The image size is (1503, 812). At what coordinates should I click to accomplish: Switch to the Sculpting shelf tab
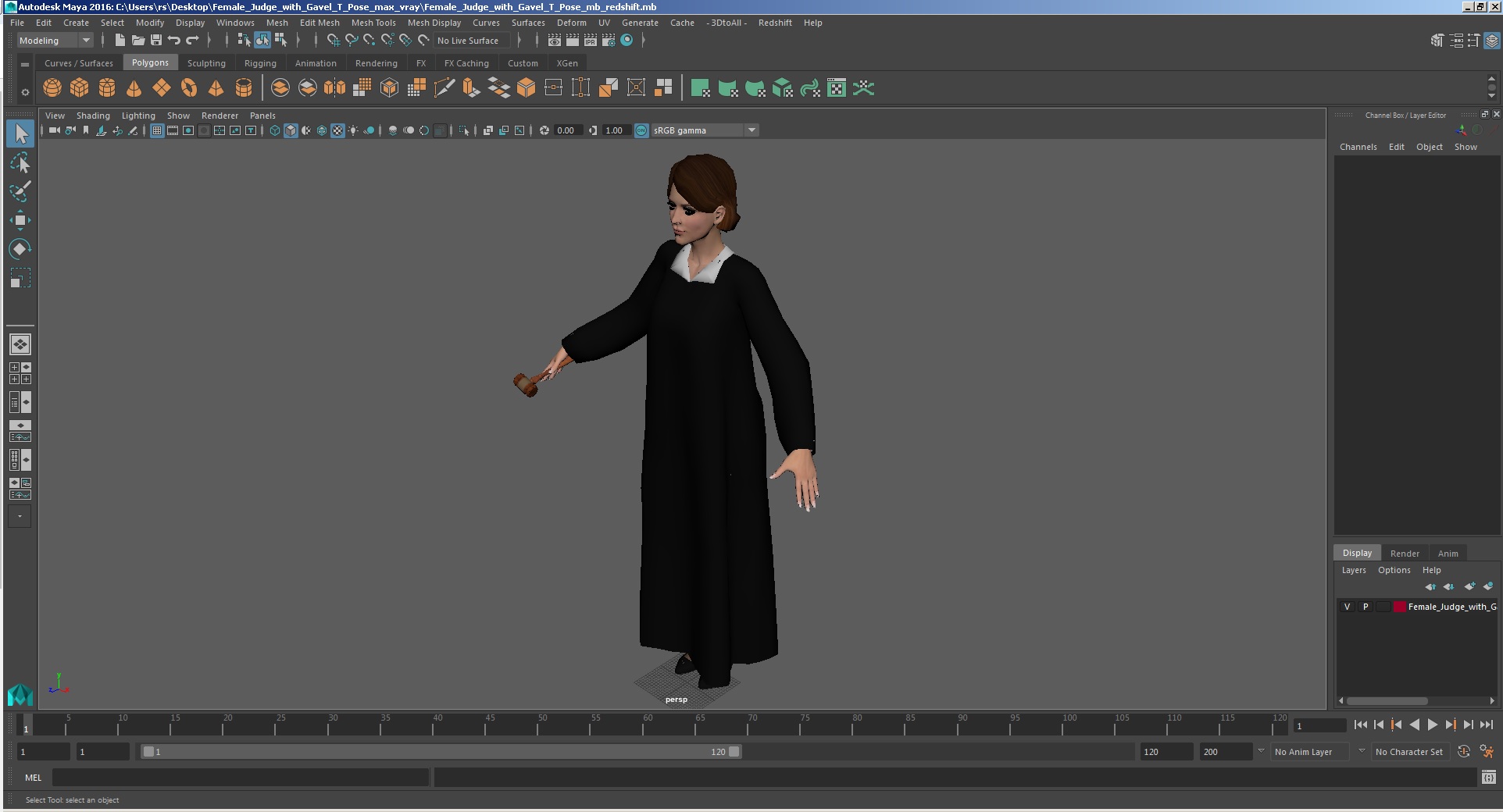coord(206,63)
